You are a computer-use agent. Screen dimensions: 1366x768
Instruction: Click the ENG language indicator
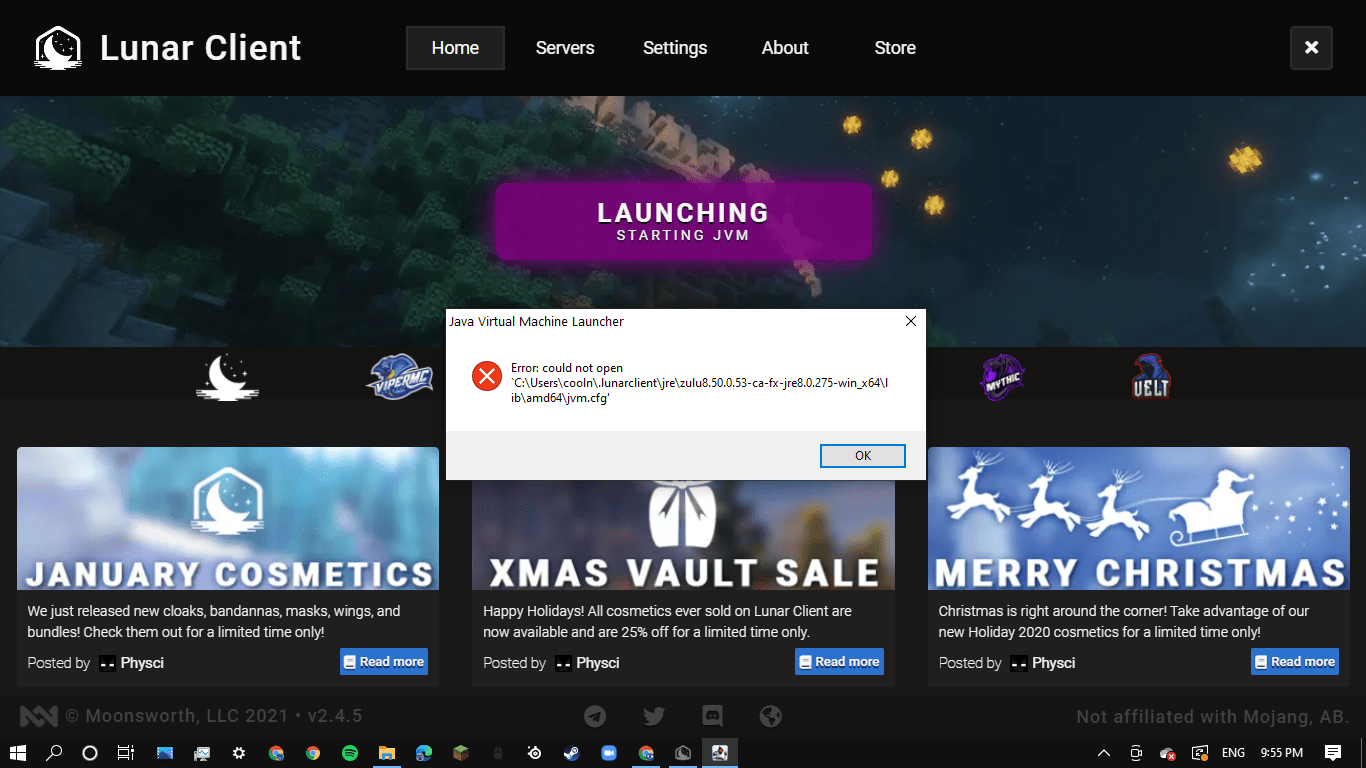click(1234, 753)
